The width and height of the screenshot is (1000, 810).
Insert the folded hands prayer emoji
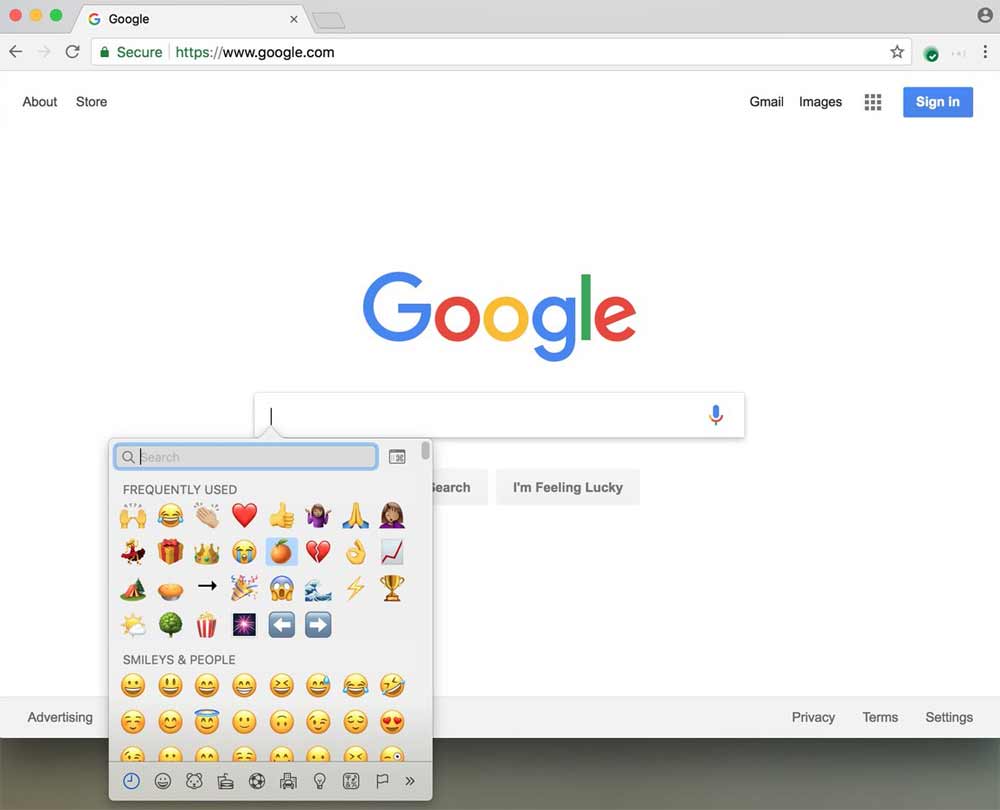point(355,515)
